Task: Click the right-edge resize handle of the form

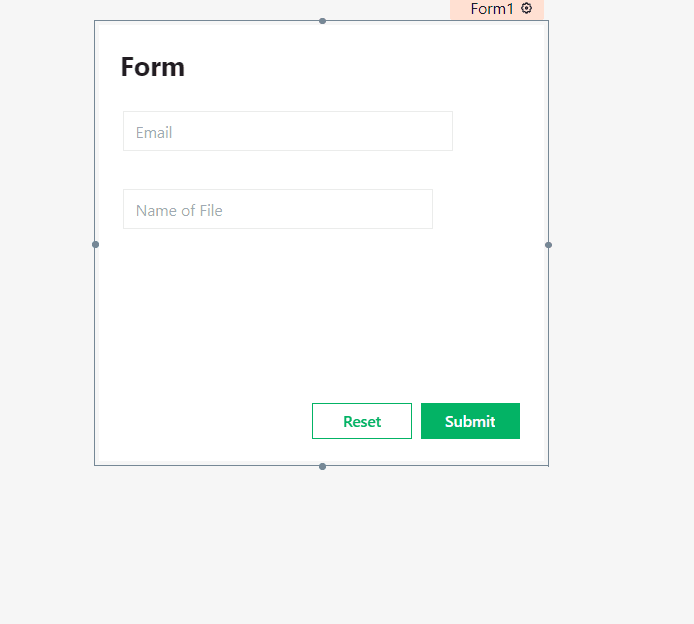Action: click(x=548, y=244)
